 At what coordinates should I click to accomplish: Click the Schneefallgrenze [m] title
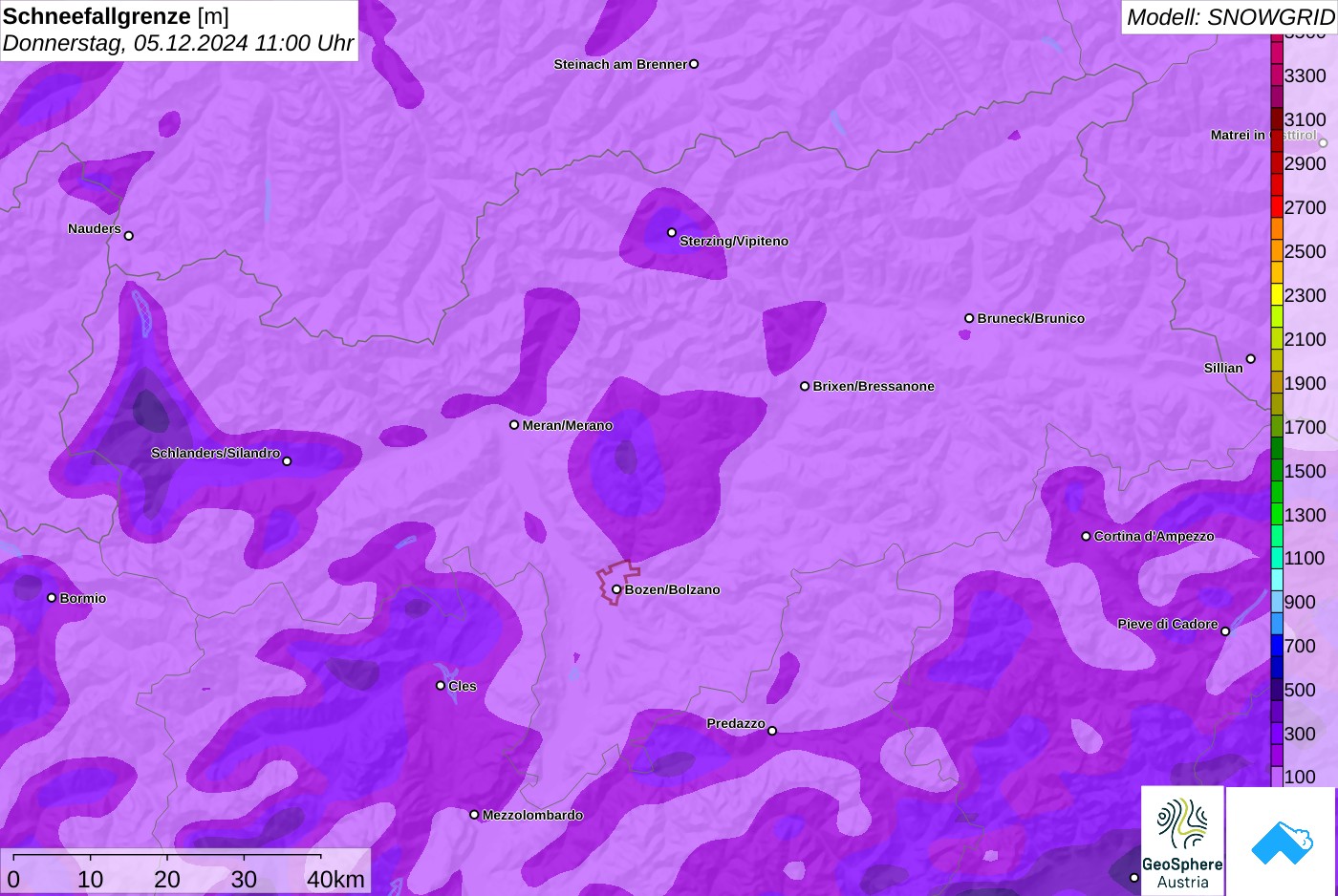[116, 16]
